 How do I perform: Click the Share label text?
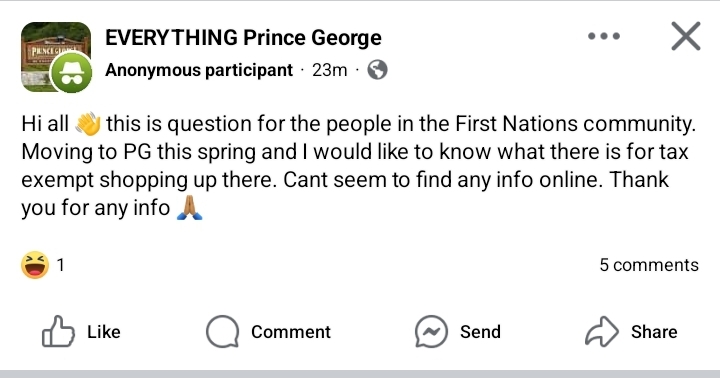(x=654, y=331)
